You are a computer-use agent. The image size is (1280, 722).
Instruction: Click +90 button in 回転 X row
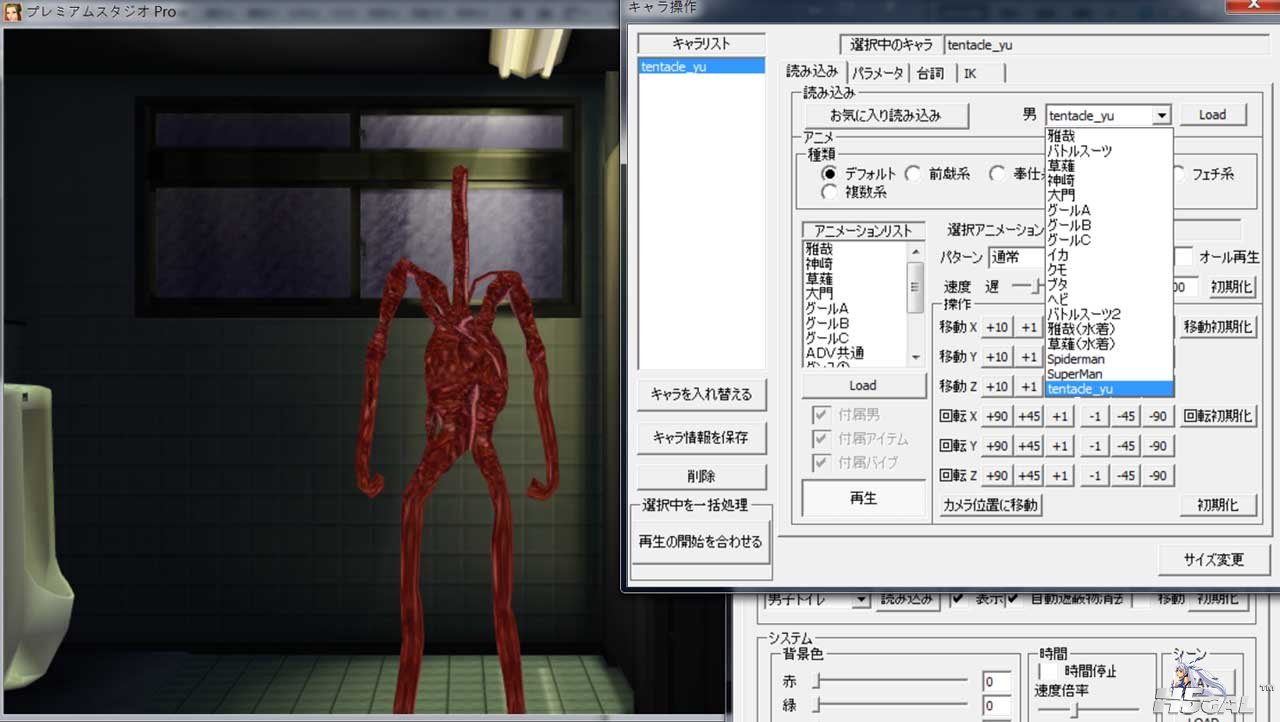pyautogui.click(x=997, y=416)
